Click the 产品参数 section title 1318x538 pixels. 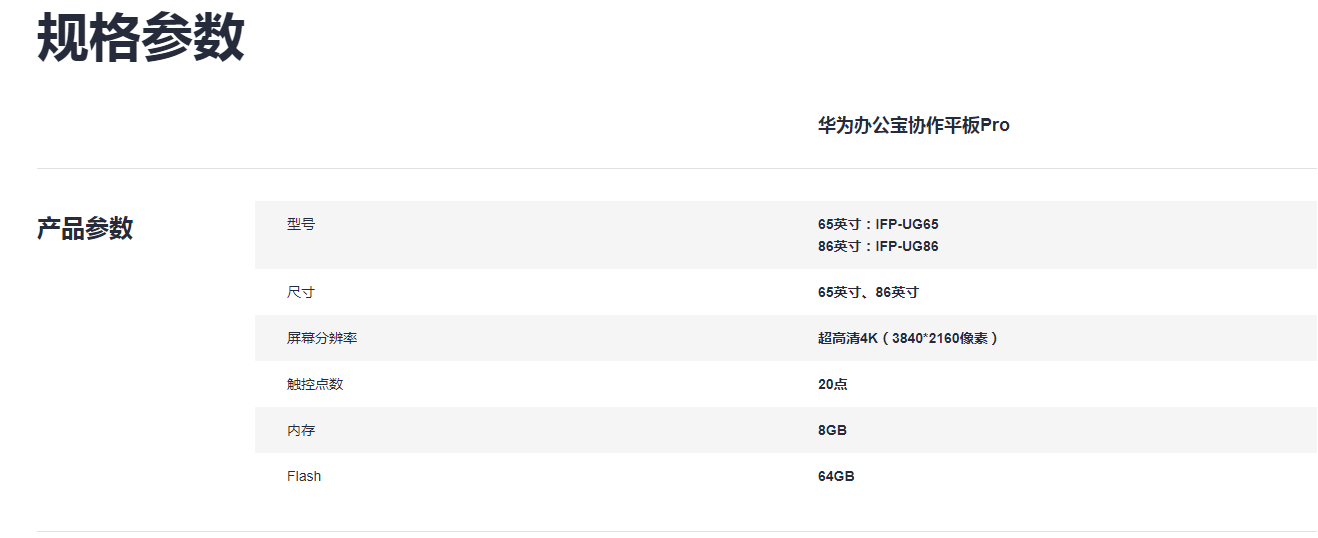click(x=85, y=228)
